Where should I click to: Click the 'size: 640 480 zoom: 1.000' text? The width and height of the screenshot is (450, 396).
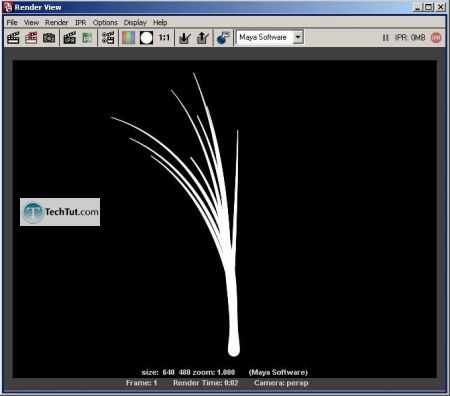coord(188,372)
